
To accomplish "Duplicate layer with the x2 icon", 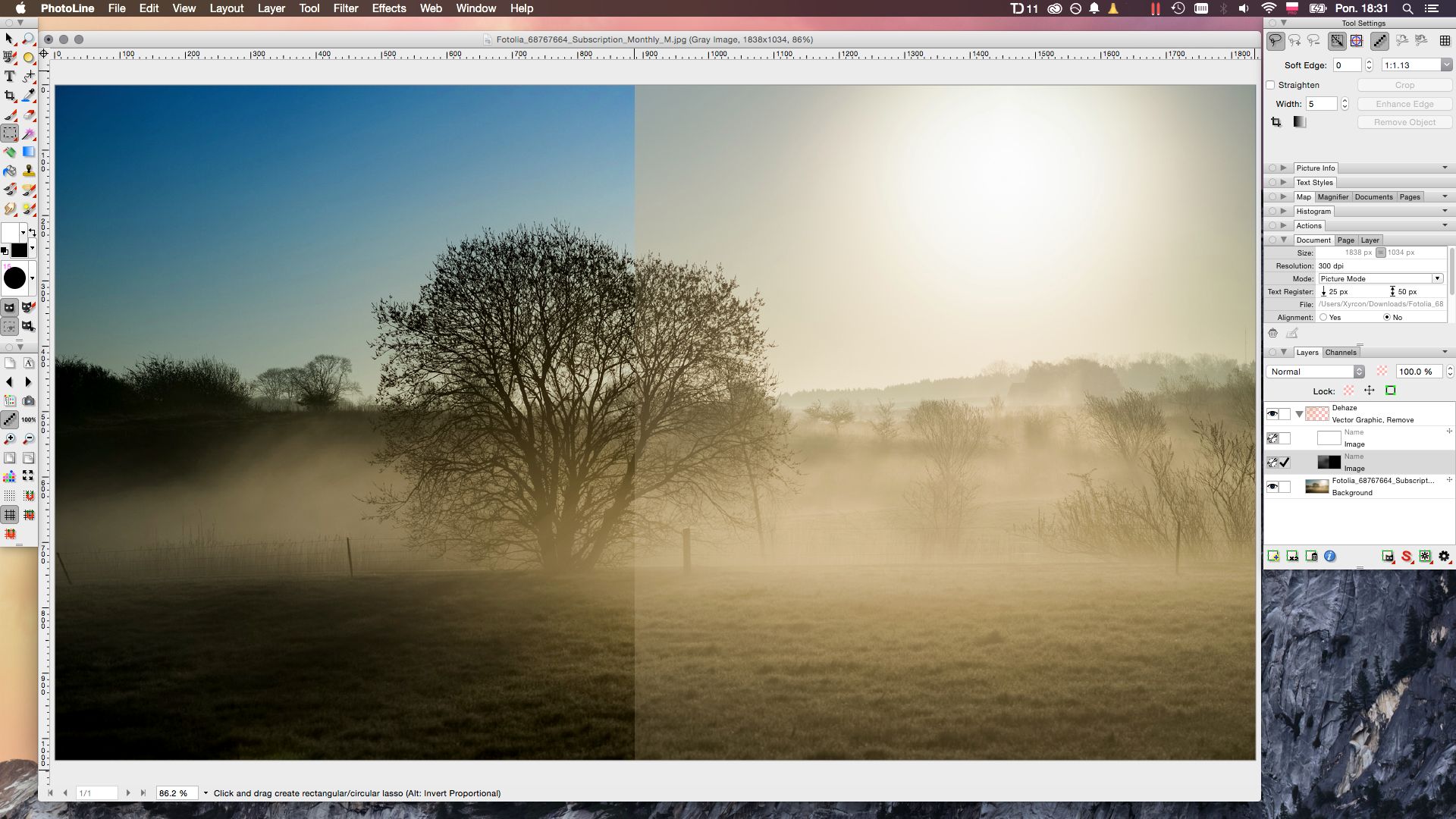I will click(x=1293, y=557).
